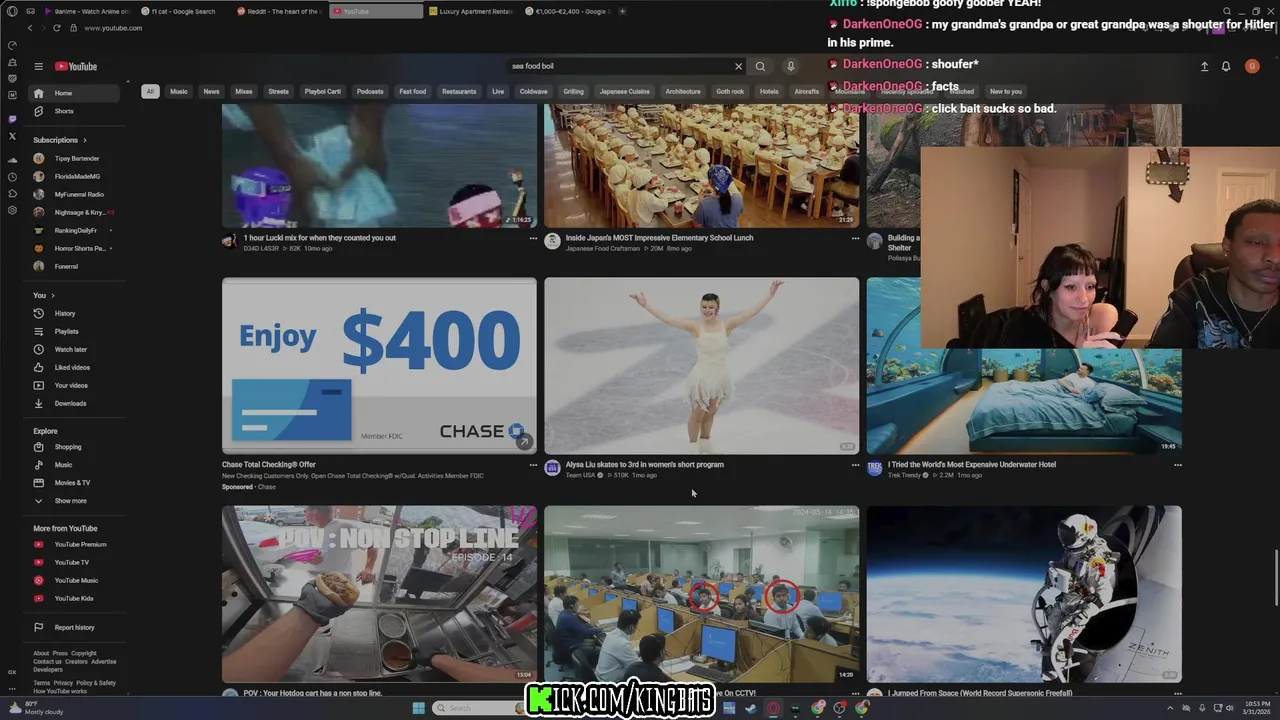Select the All filter chip
Image resolution: width=1280 pixels, height=720 pixels.
(150, 92)
